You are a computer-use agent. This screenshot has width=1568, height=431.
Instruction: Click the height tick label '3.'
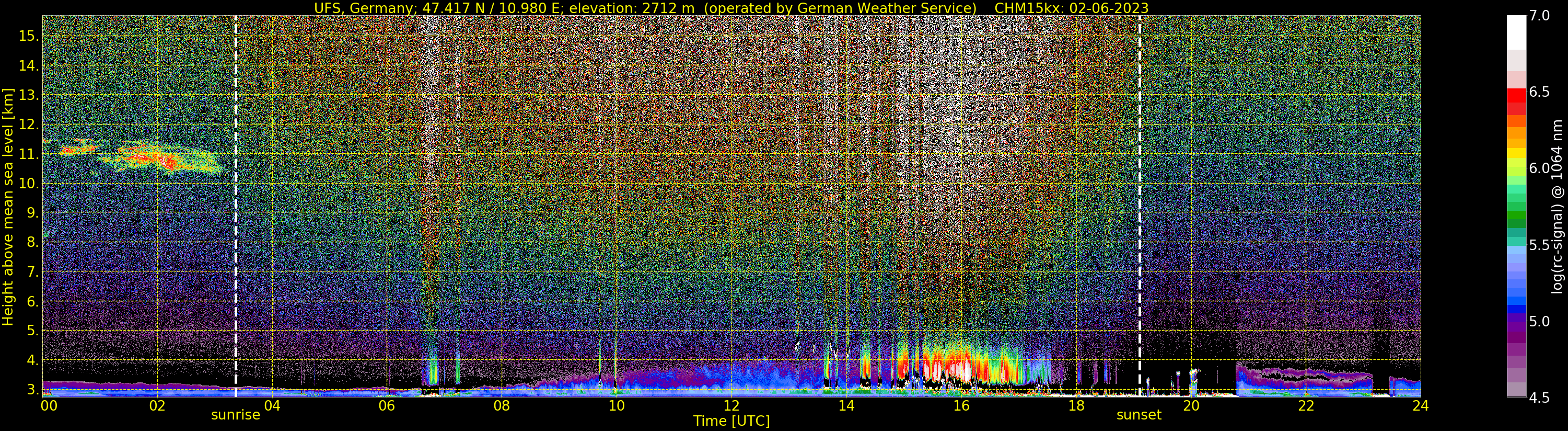32,390
